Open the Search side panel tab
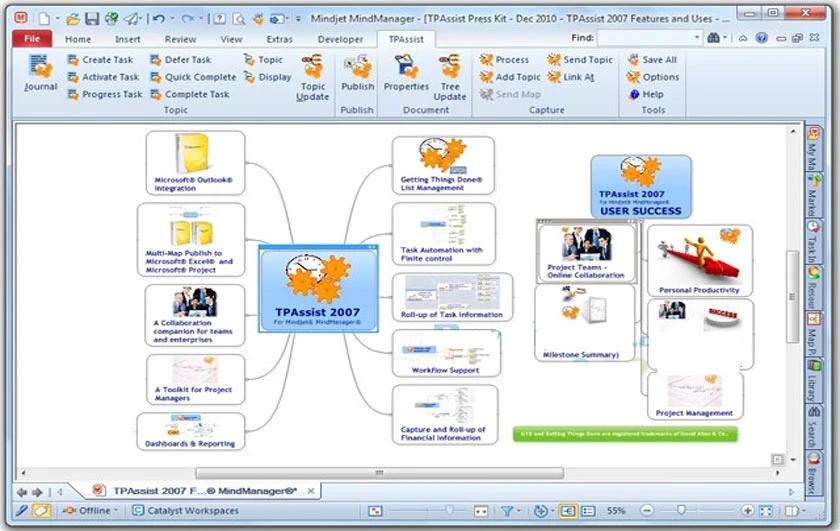The height and width of the screenshot is (531, 840). coord(814,427)
